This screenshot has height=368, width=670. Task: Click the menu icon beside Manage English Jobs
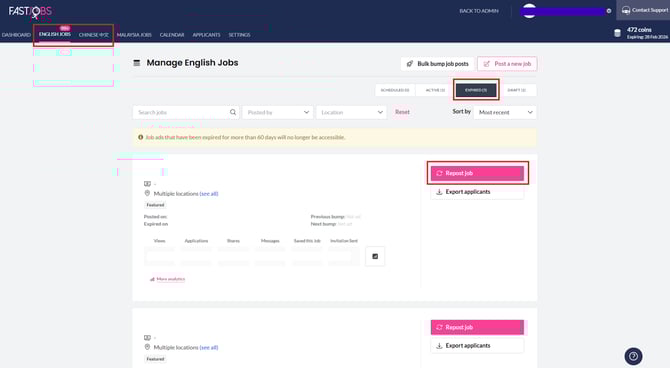coord(137,63)
